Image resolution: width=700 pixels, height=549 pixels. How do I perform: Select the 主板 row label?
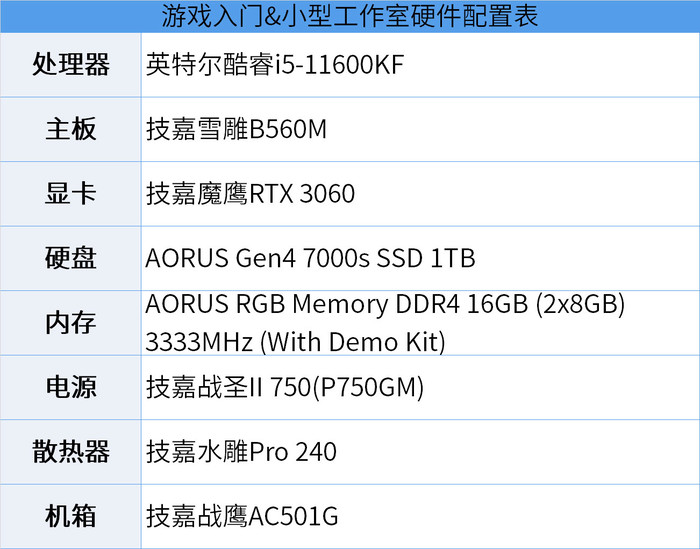click(x=70, y=130)
